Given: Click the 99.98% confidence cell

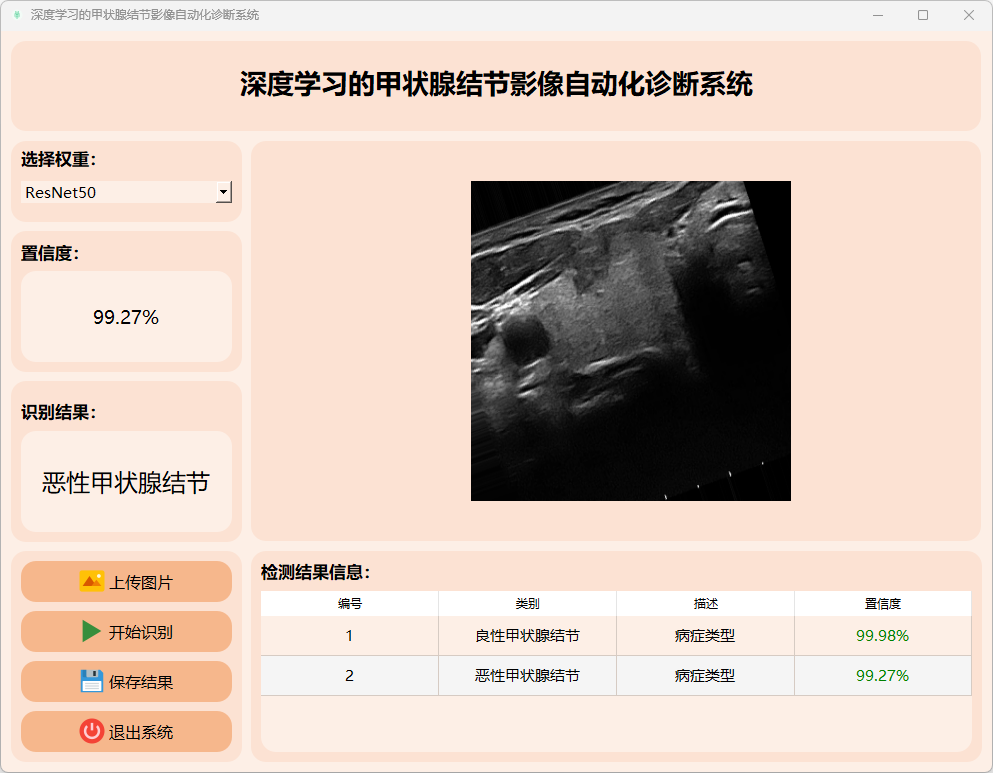Looking at the screenshot, I should pyautogui.click(x=882, y=636).
